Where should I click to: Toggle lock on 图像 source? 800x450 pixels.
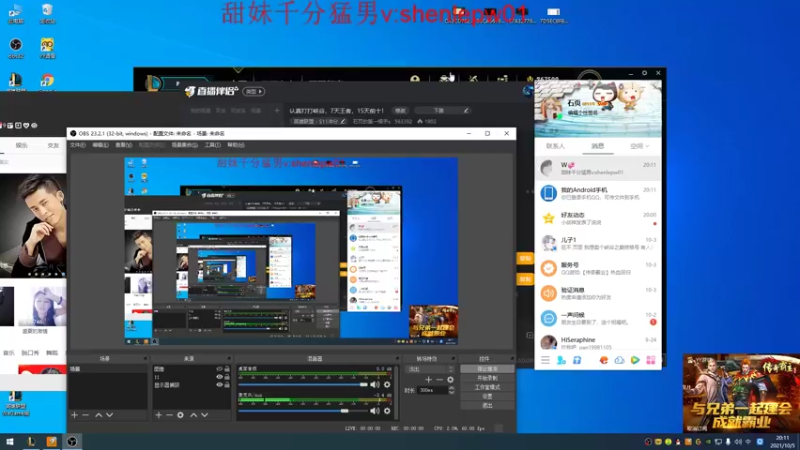coord(227,369)
